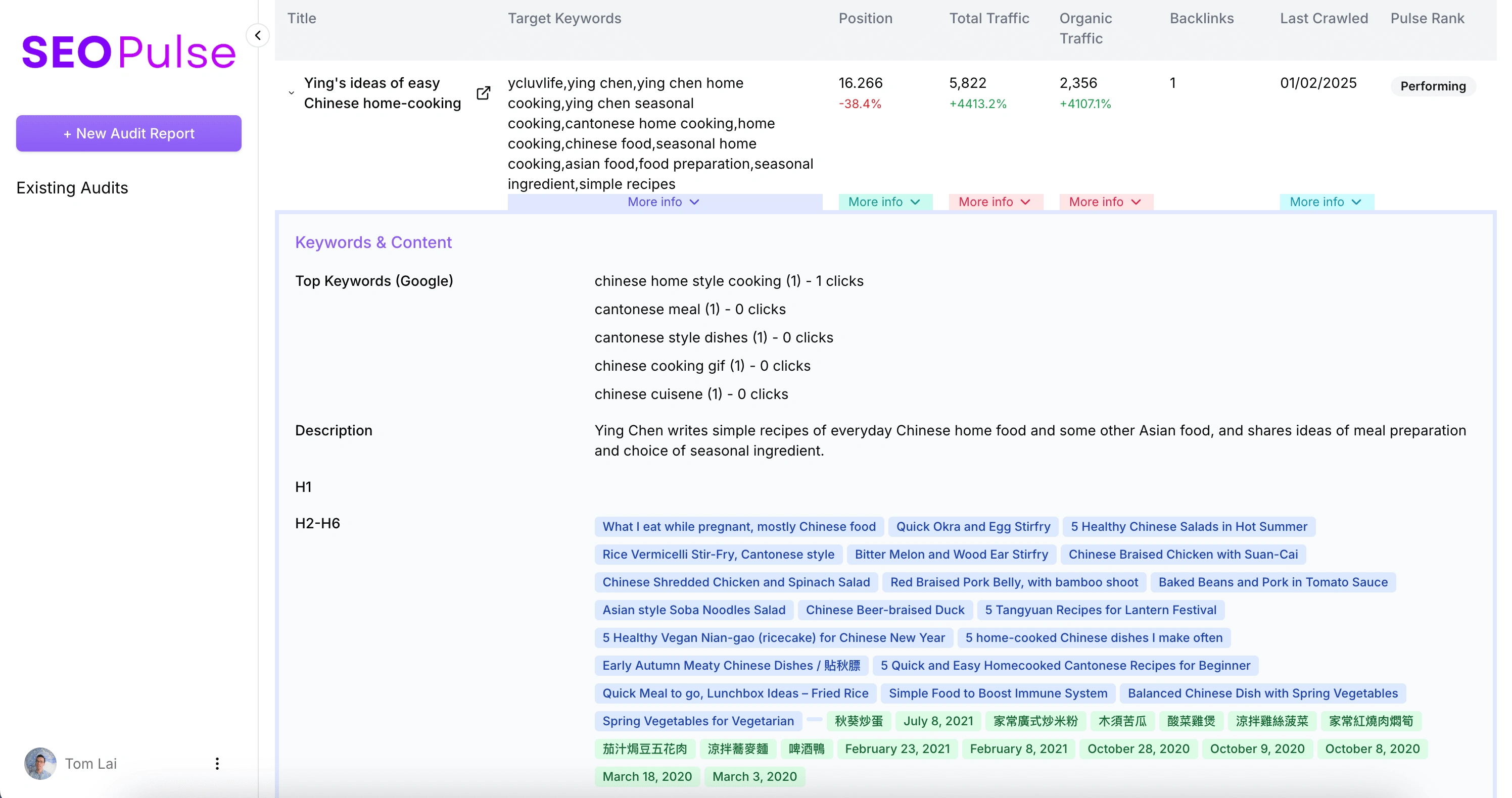Open Tom Lai's three-dot options menu
This screenshot has height=798, width=1512.
[217, 763]
